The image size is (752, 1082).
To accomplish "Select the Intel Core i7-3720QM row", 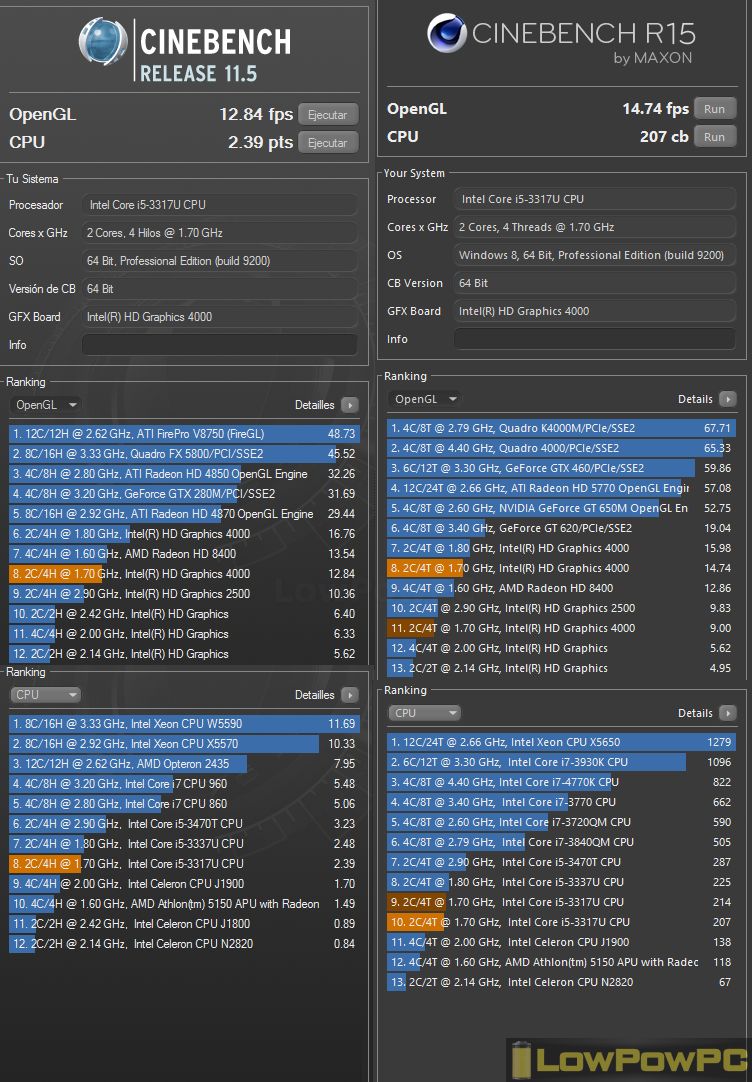I will (562, 823).
